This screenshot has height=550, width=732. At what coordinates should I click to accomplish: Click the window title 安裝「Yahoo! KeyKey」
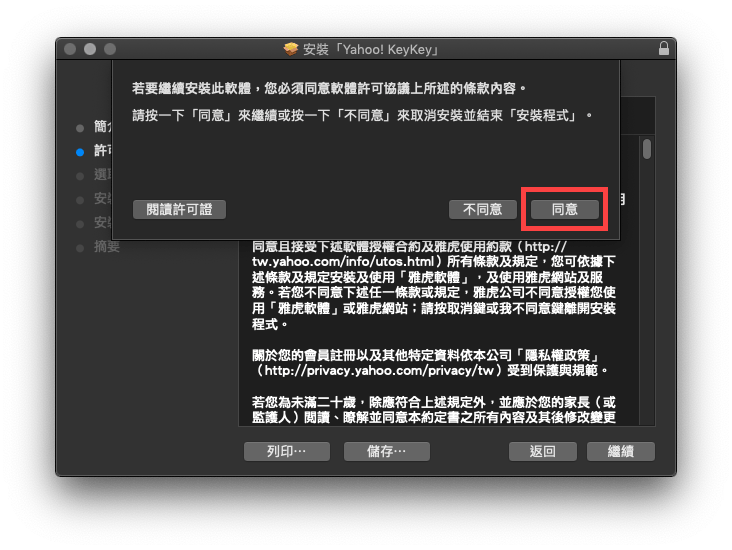tap(371, 49)
